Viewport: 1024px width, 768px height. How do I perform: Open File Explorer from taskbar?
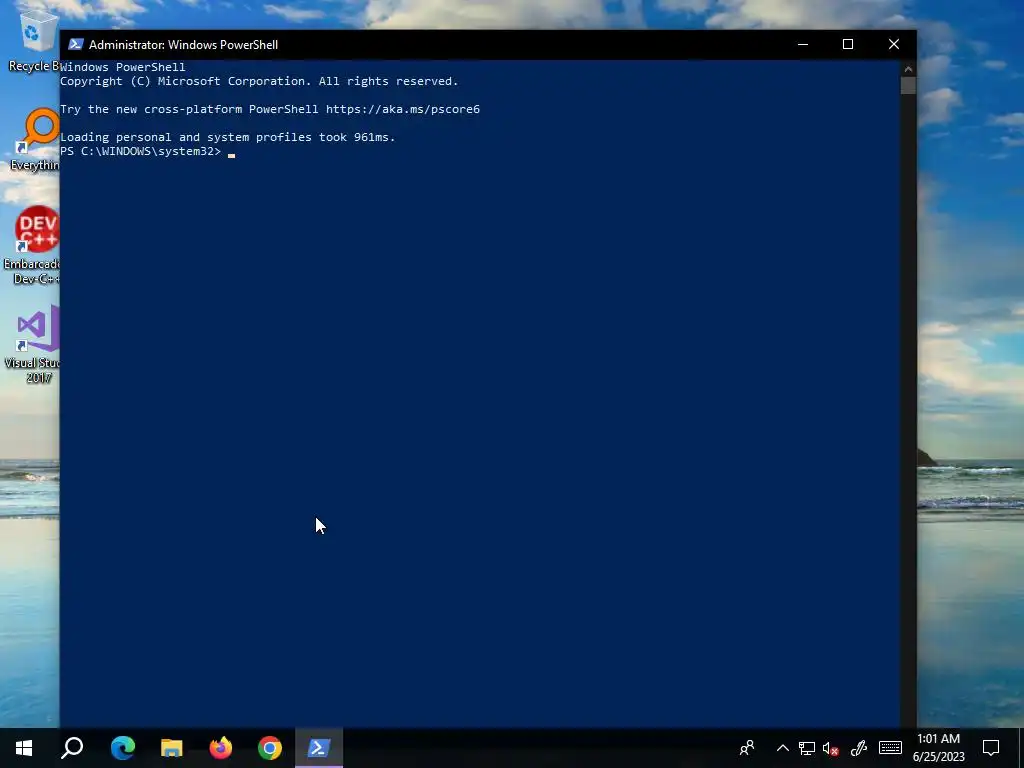[x=172, y=748]
